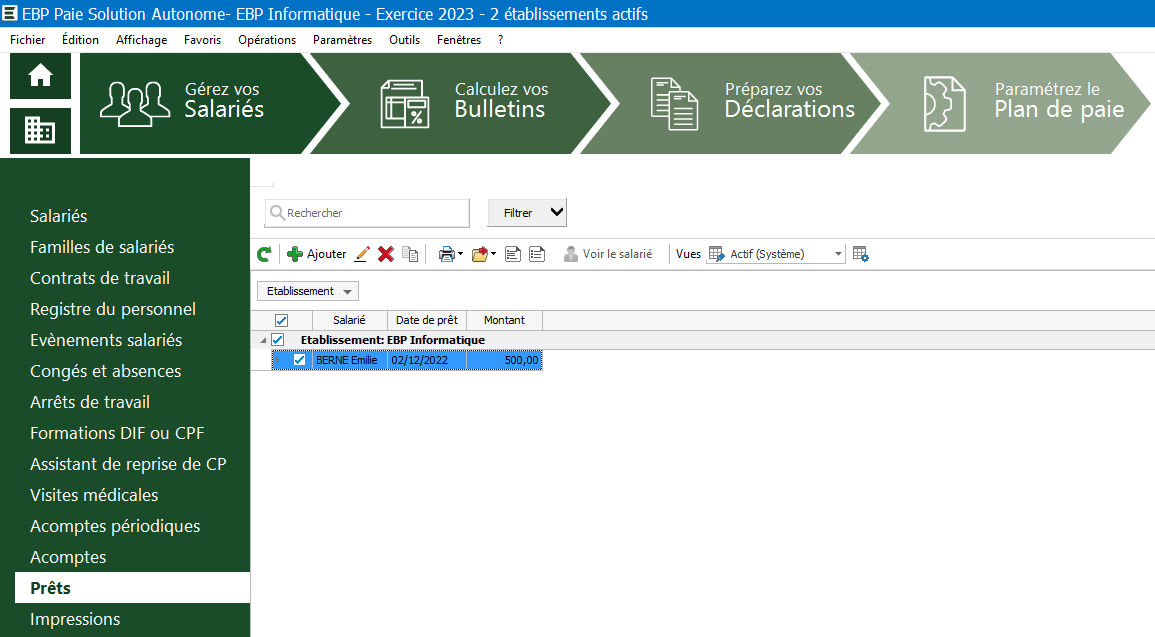Click in the Rechercher search field
The image size is (1155, 637).
tap(367, 213)
